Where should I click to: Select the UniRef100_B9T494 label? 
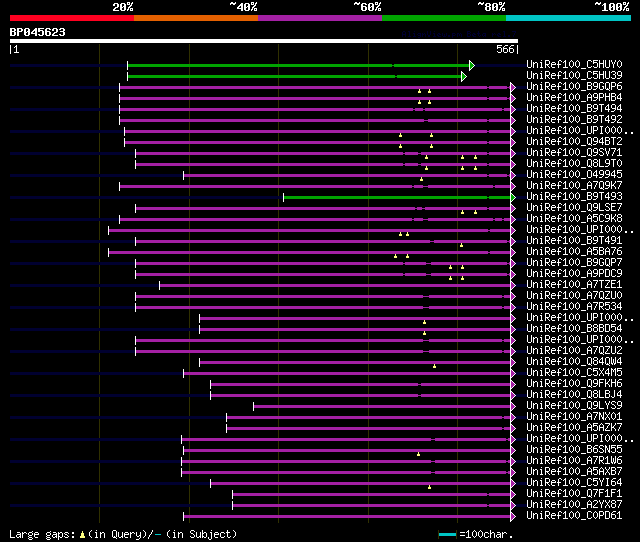[x=574, y=109]
